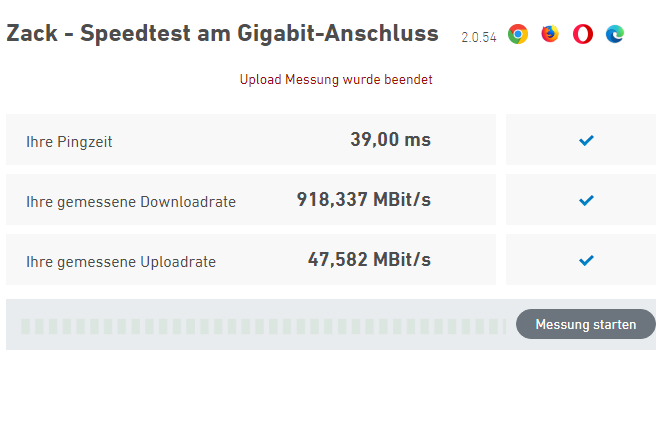
Task: Click the checkmark beside Ihre Pingzeit
Action: [586, 141]
